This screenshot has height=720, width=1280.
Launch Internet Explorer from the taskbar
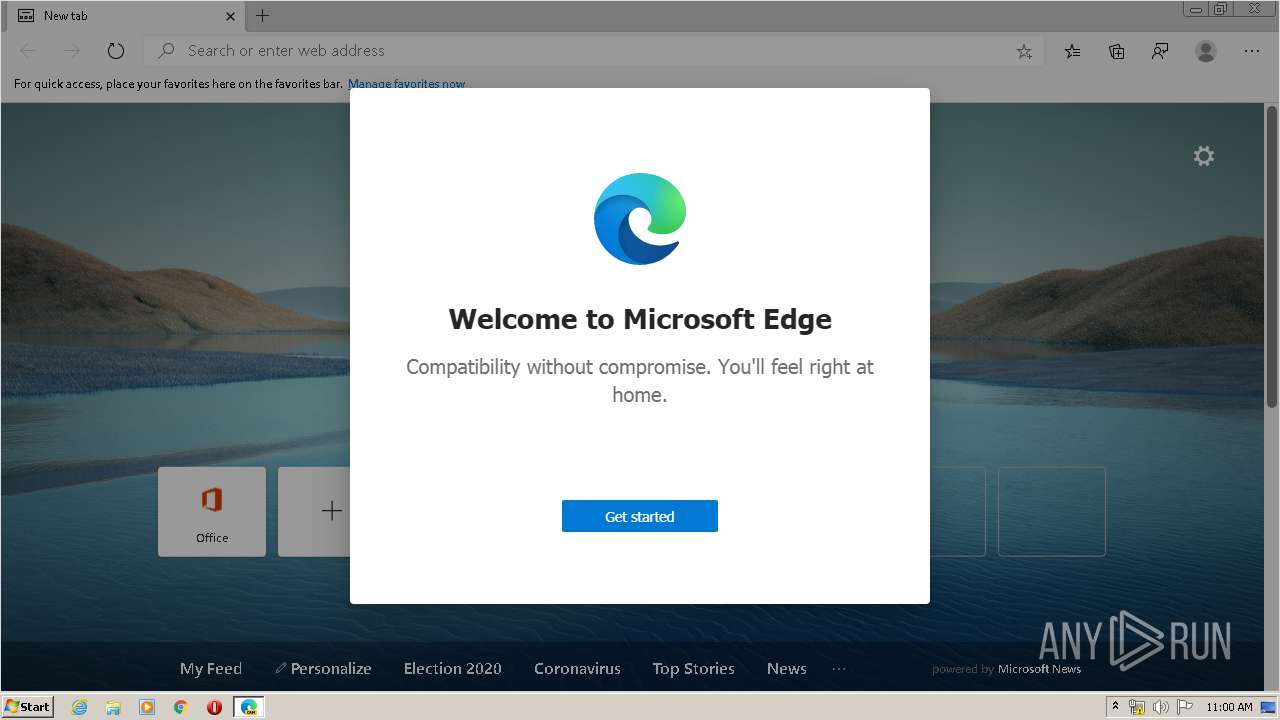[x=79, y=707]
